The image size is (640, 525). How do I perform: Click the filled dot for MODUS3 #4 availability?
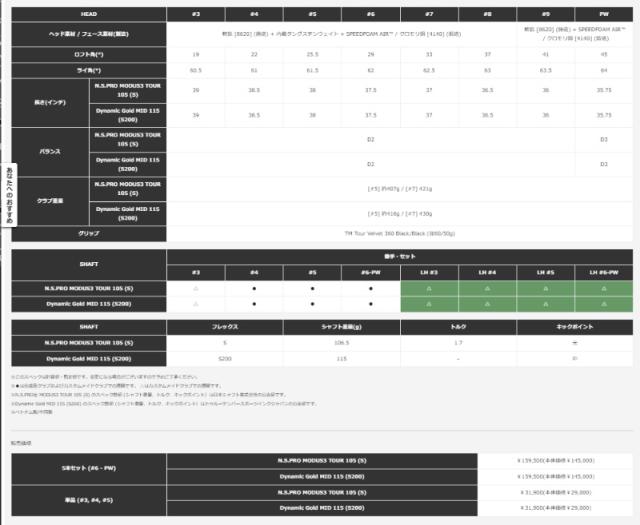click(x=254, y=287)
